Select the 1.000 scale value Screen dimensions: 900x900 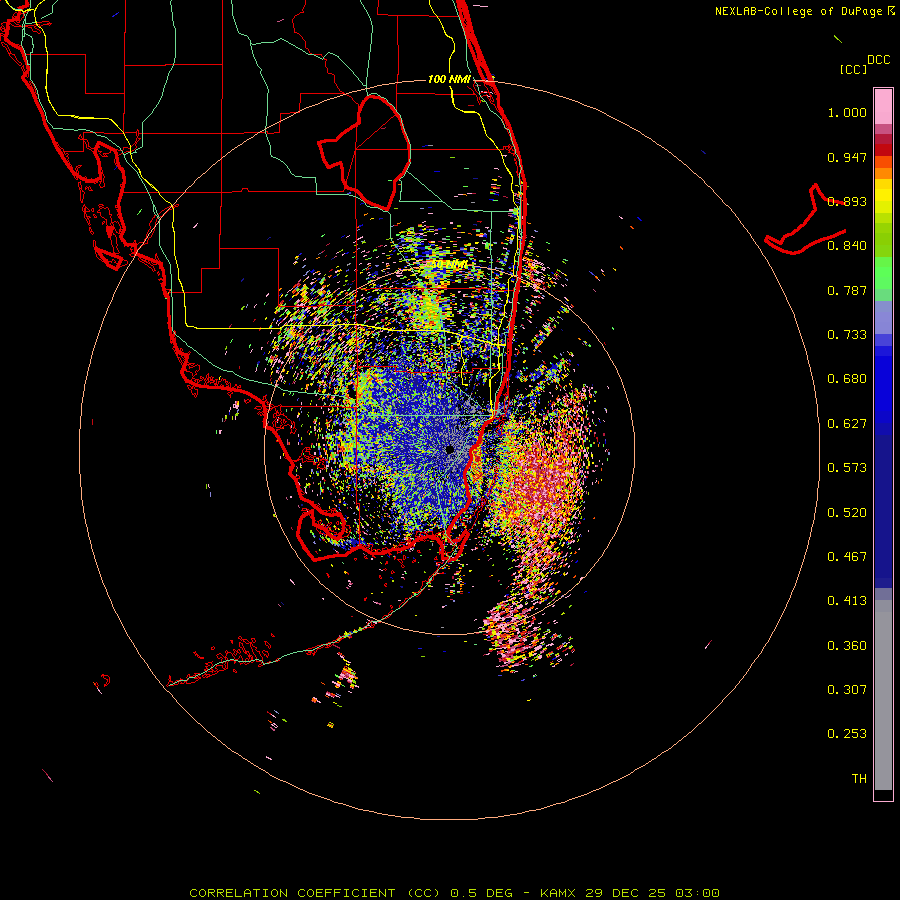pos(847,112)
